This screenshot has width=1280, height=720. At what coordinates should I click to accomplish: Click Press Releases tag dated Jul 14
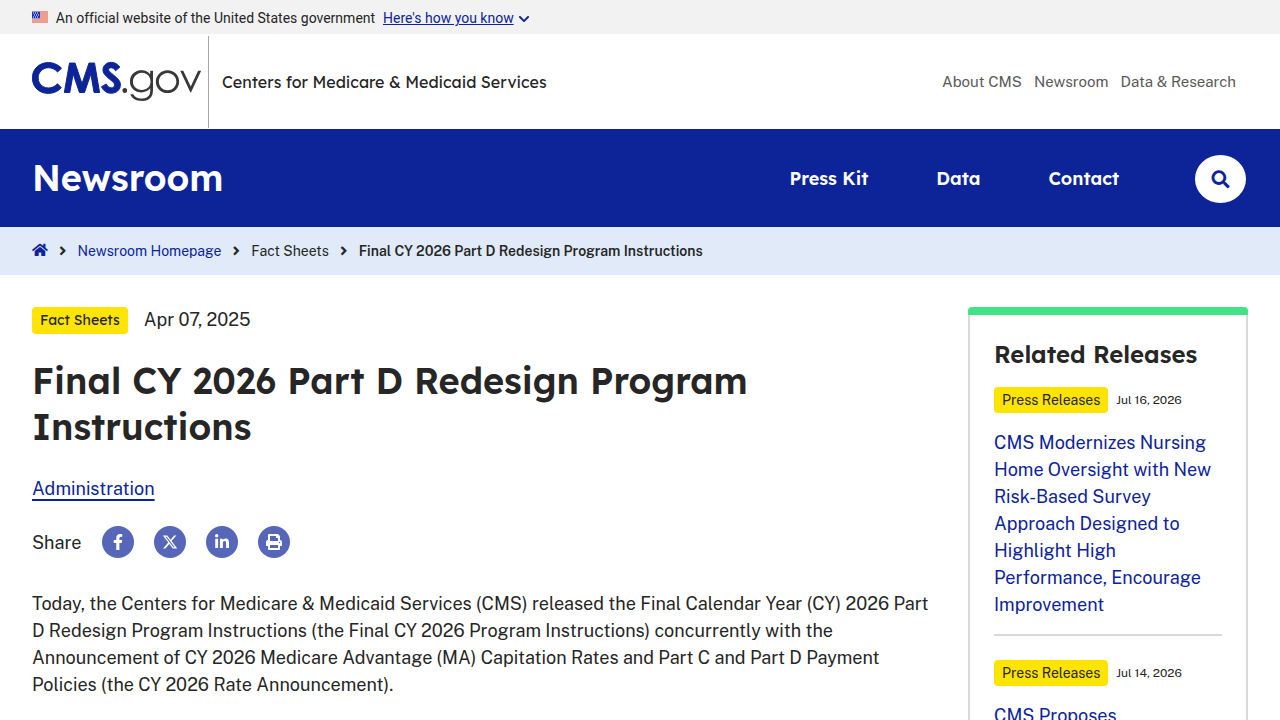[1051, 673]
